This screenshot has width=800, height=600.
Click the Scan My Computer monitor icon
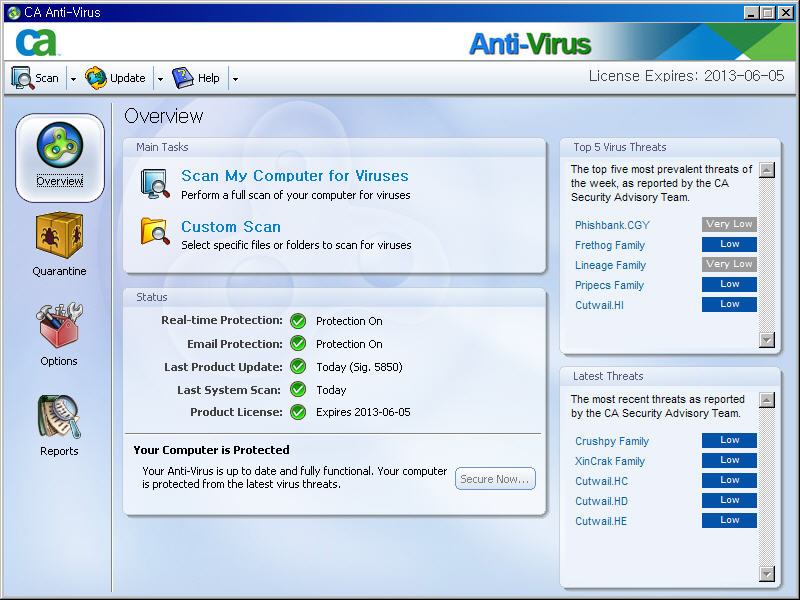pyautogui.click(x=155, y=184)
